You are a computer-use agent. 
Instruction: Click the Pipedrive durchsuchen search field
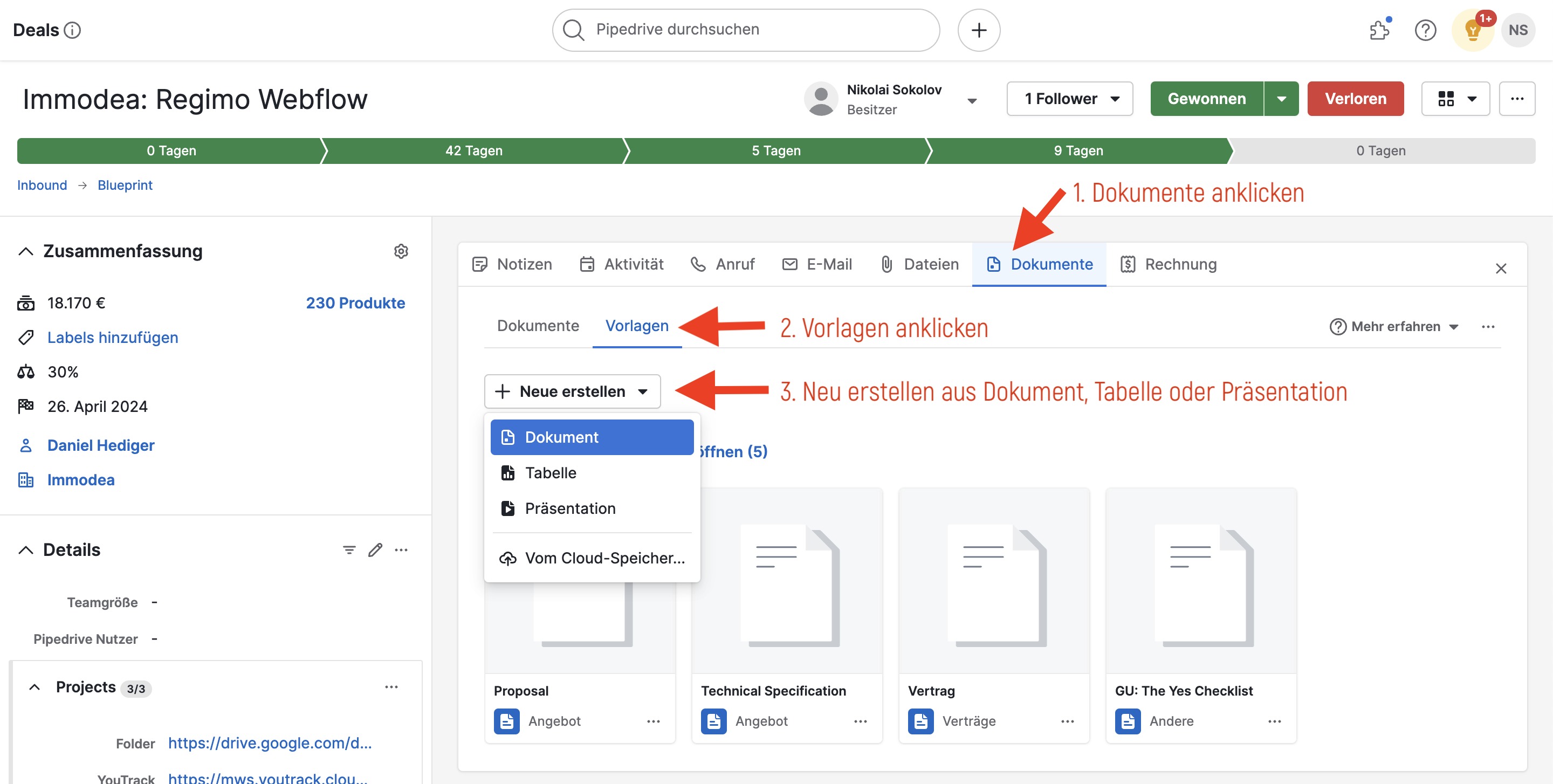pos(745,30)
